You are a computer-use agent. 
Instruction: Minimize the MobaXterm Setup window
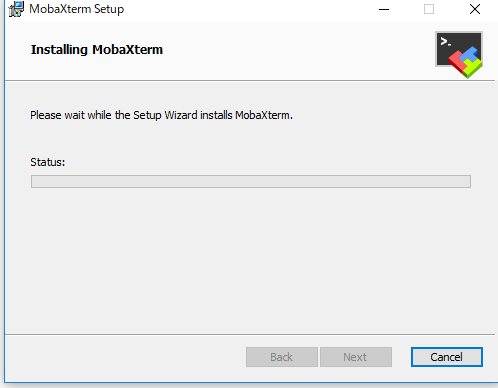click(x=384, y=9)
